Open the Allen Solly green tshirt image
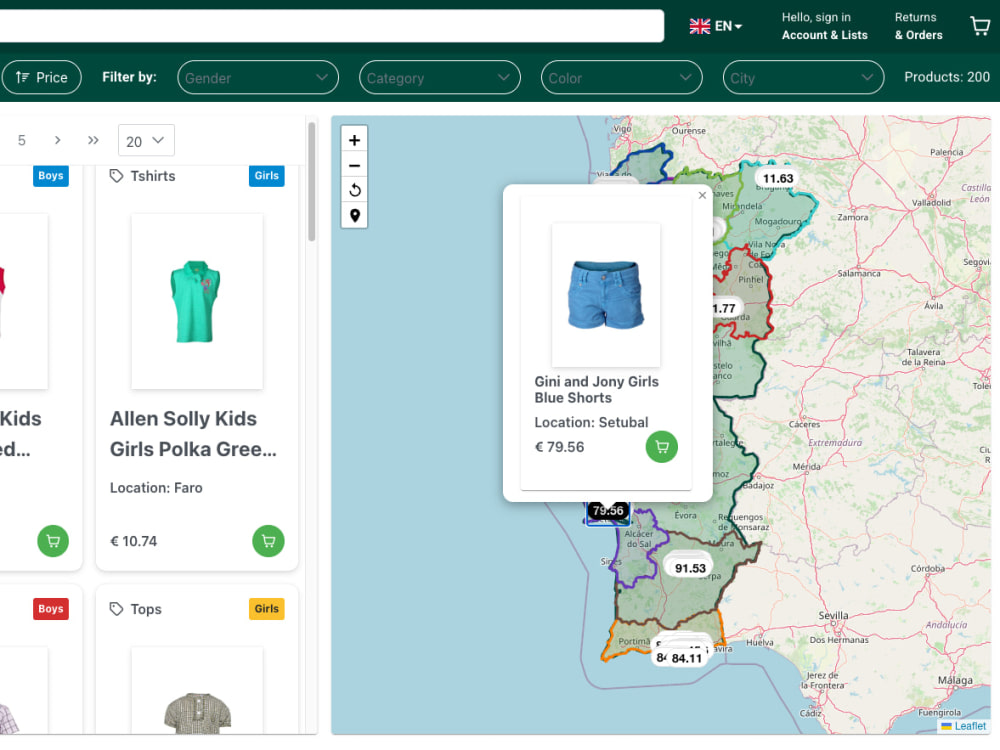 (196, 301)
